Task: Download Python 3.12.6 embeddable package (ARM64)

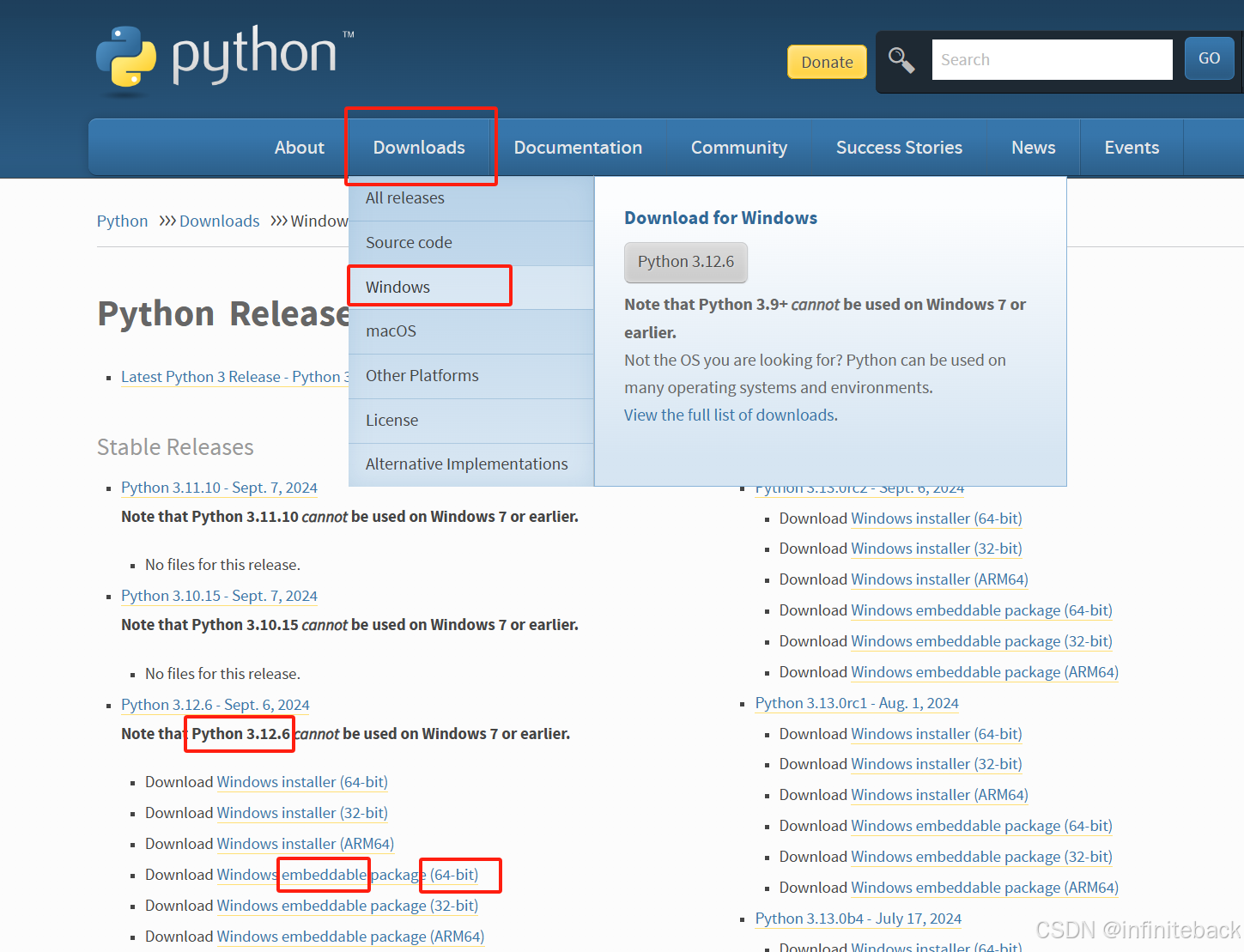Action: click(x=351, y=937)
